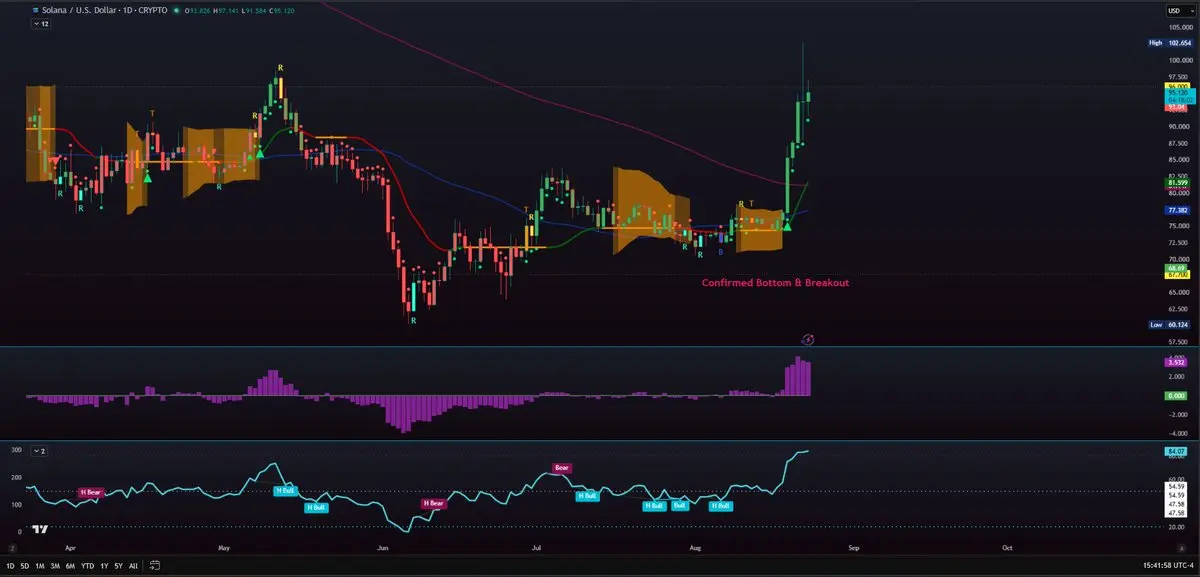Select the 6M time range

[x=70, y=565]
